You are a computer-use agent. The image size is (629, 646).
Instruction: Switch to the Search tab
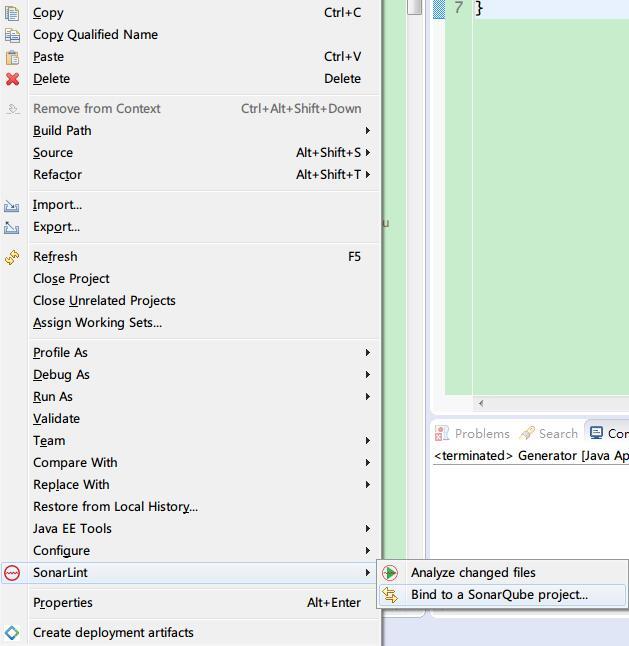pos(549,433)
